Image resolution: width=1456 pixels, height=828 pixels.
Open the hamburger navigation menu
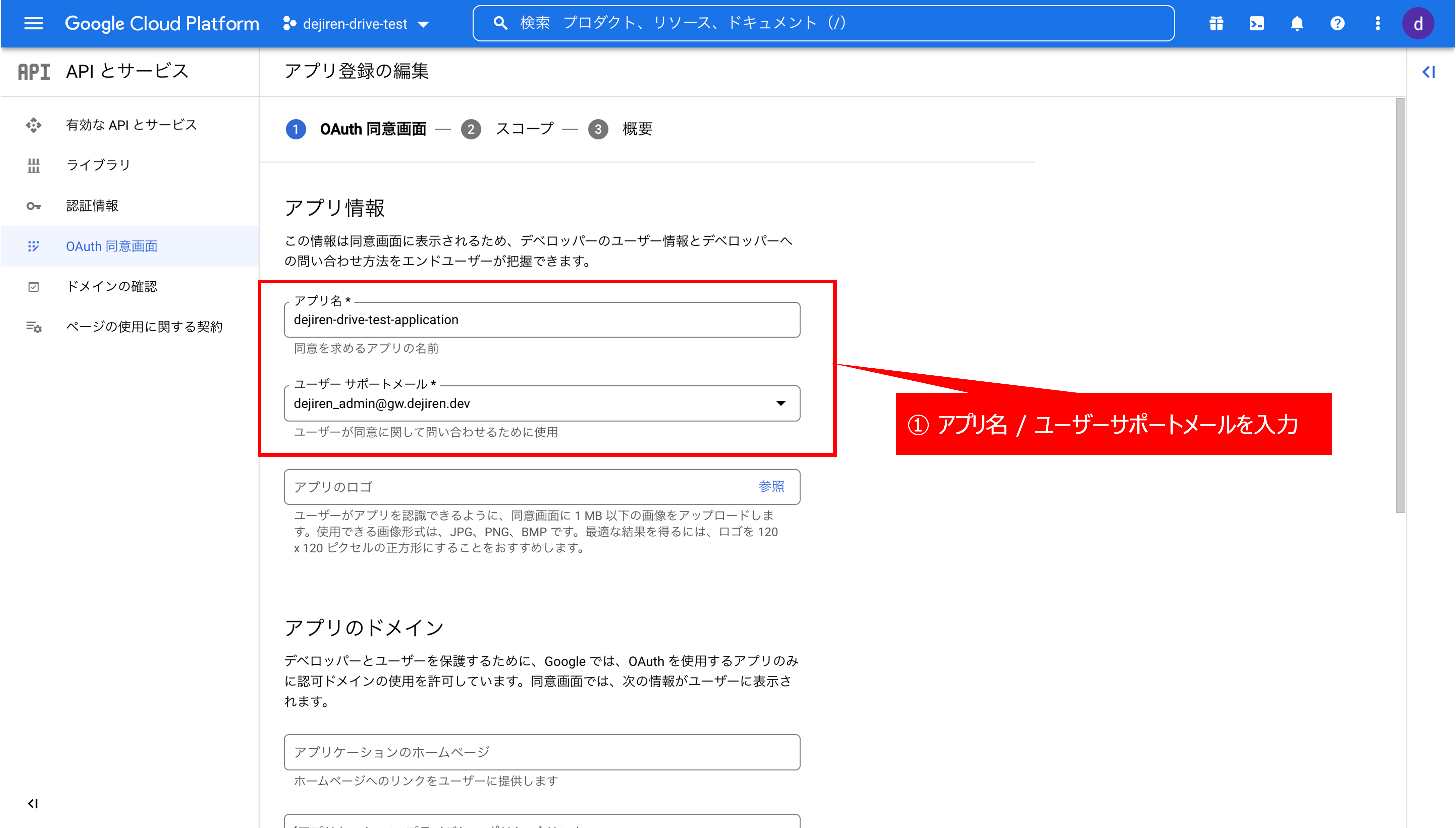[33, 23]
